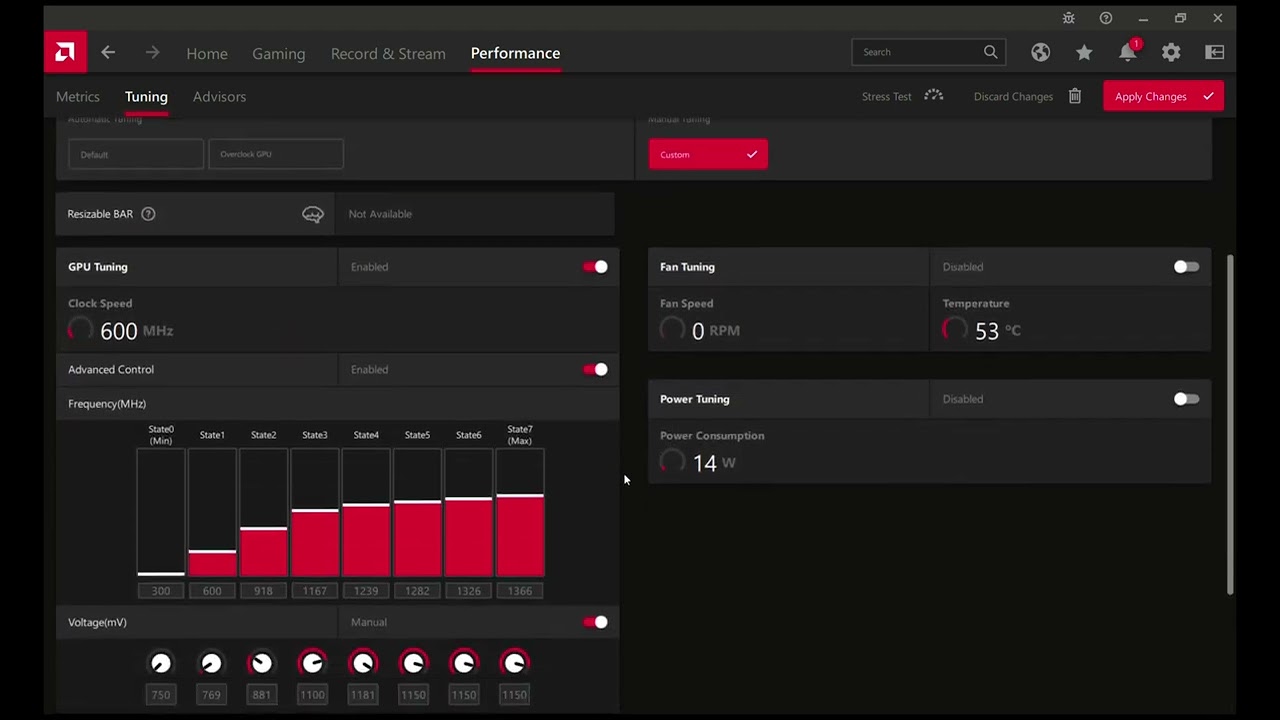Click the State7 1366 frequency field
This screenshot has height=720, width=1280.
(x=520, y=591)
